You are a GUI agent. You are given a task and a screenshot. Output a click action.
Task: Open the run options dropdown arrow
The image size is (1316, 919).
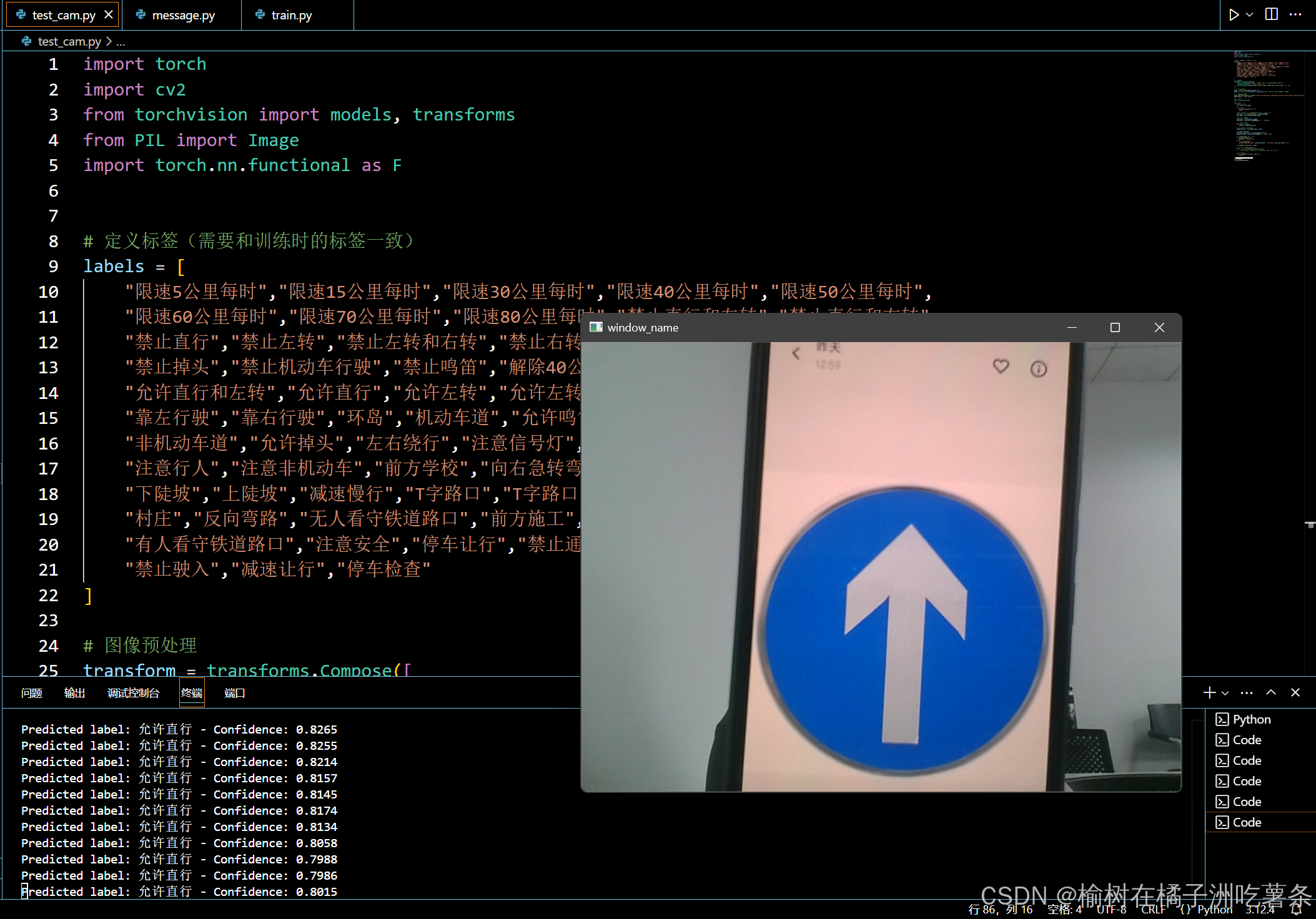(x=1250, y=15)
